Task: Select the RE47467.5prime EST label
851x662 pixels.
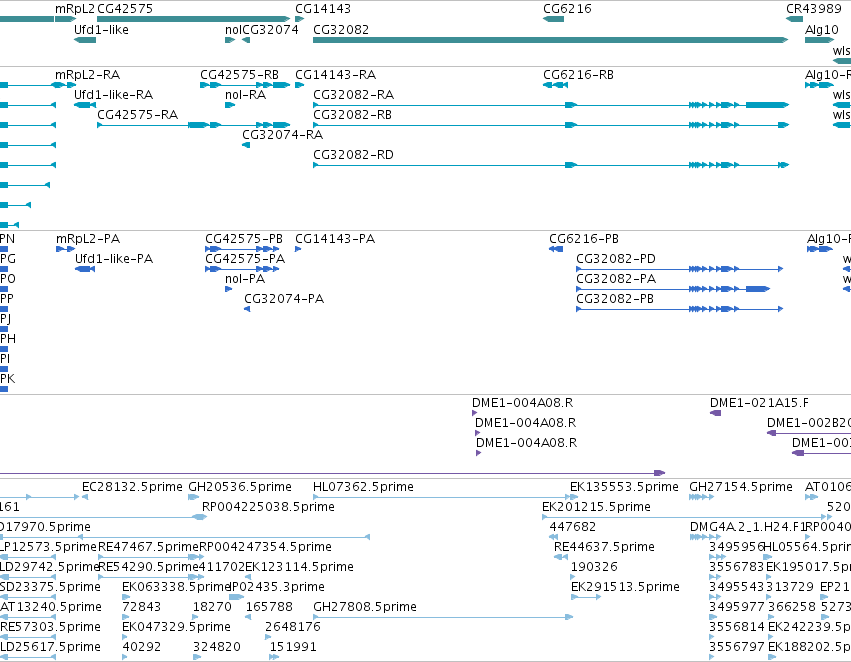Action: 148,547
